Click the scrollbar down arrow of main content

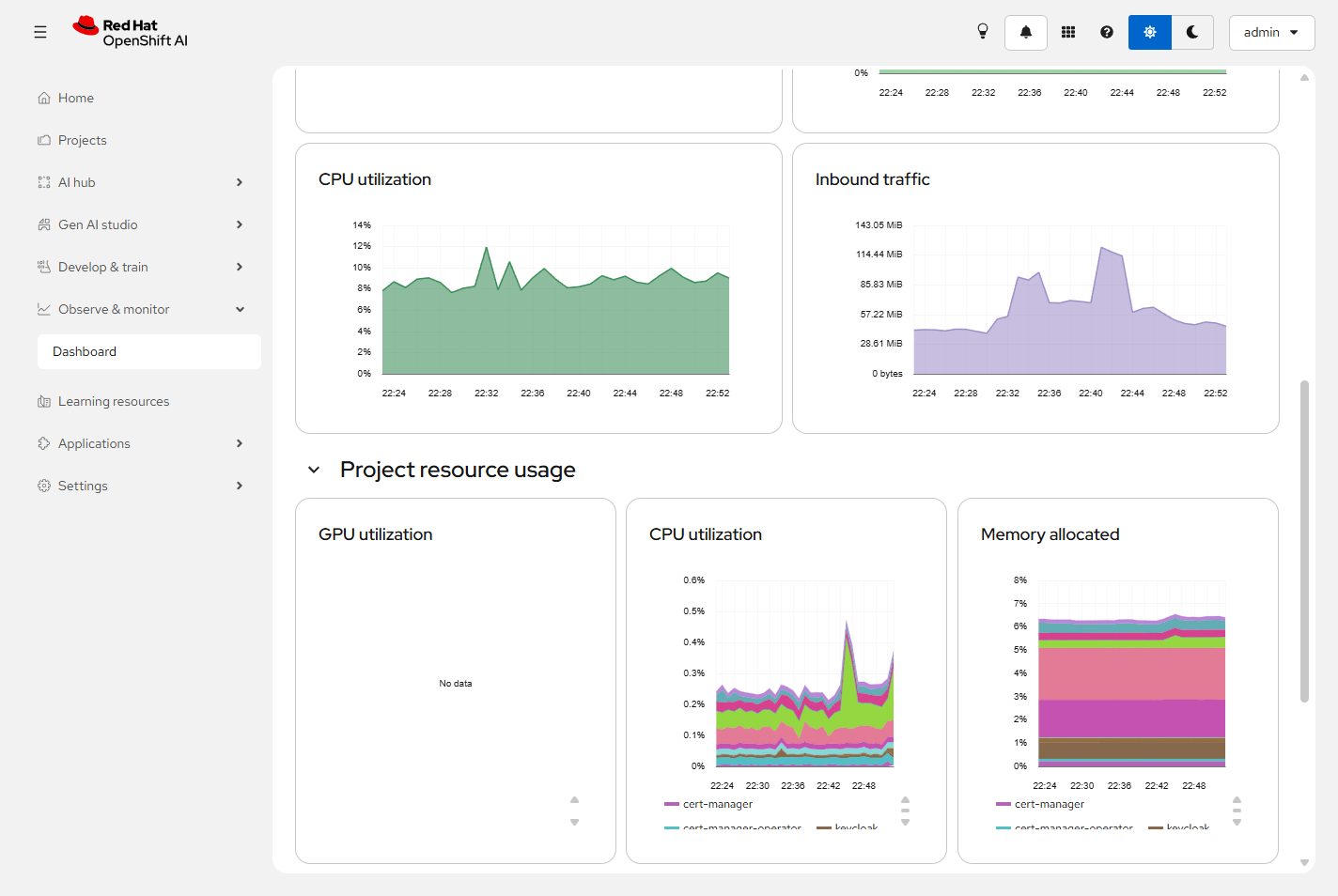pos(1304,862)
